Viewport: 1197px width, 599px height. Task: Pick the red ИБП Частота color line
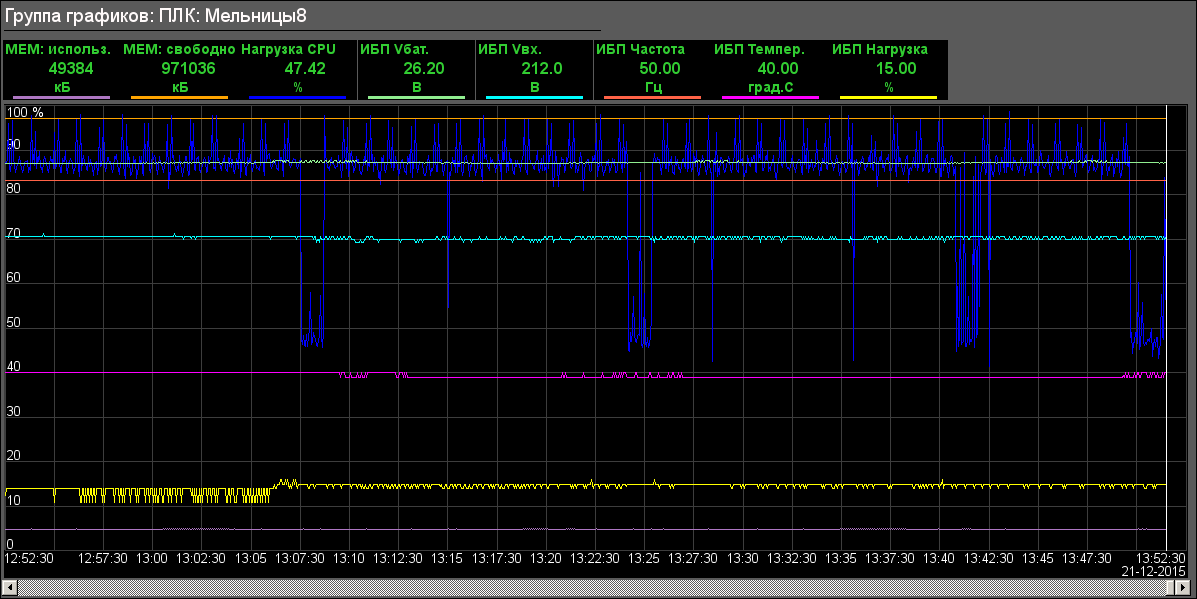[x=652, y=98]
